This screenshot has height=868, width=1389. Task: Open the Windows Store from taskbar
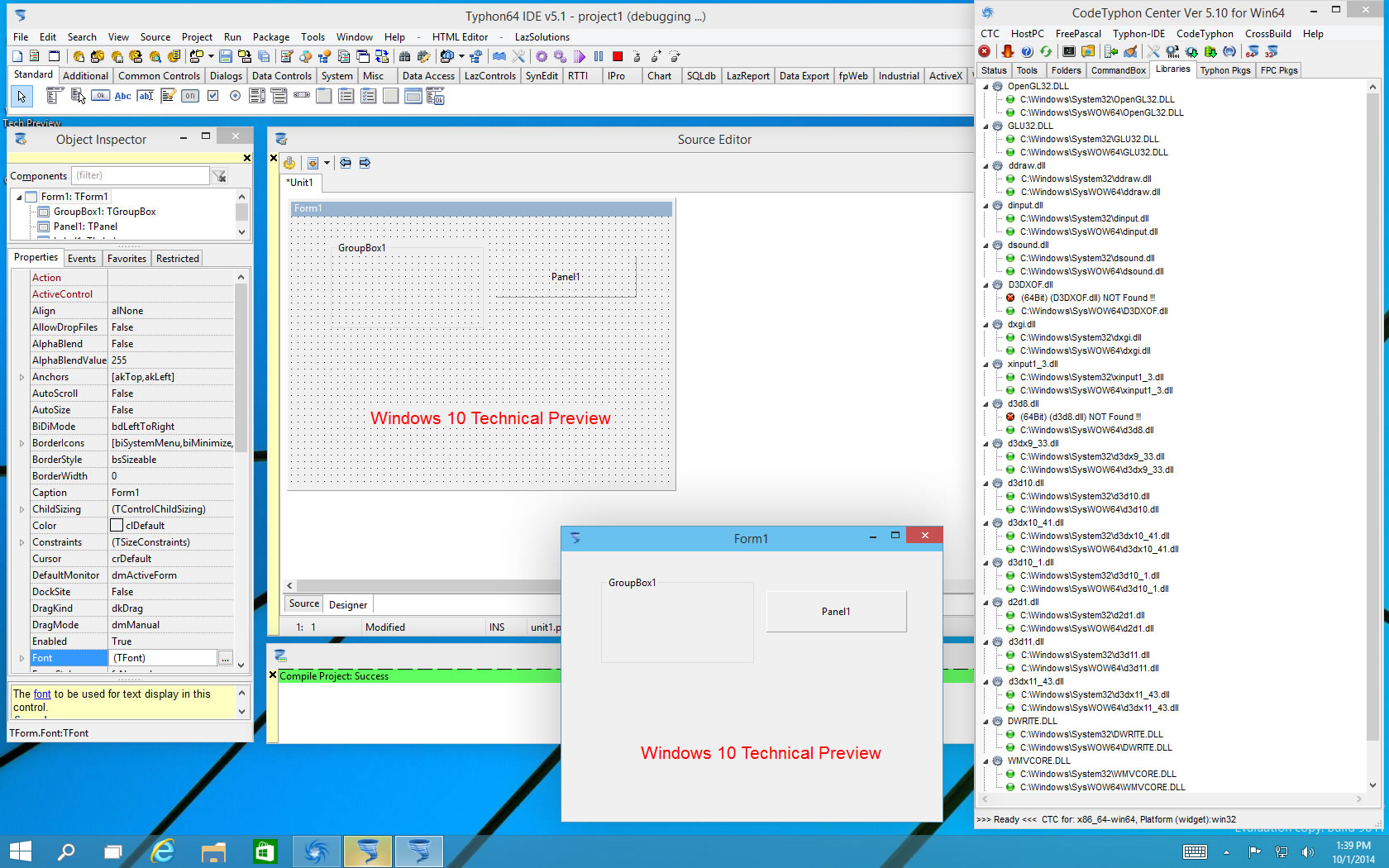(x=265, y=851)
